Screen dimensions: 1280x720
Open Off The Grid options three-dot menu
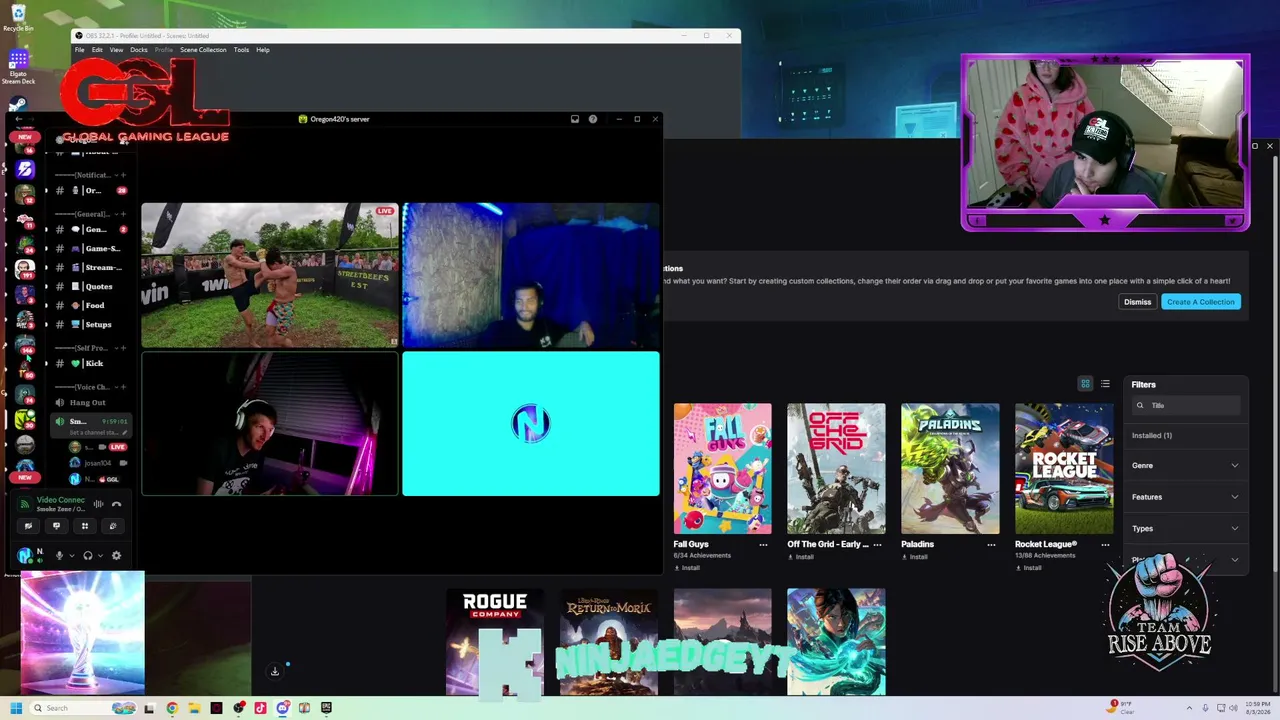[x=877, y=545]
